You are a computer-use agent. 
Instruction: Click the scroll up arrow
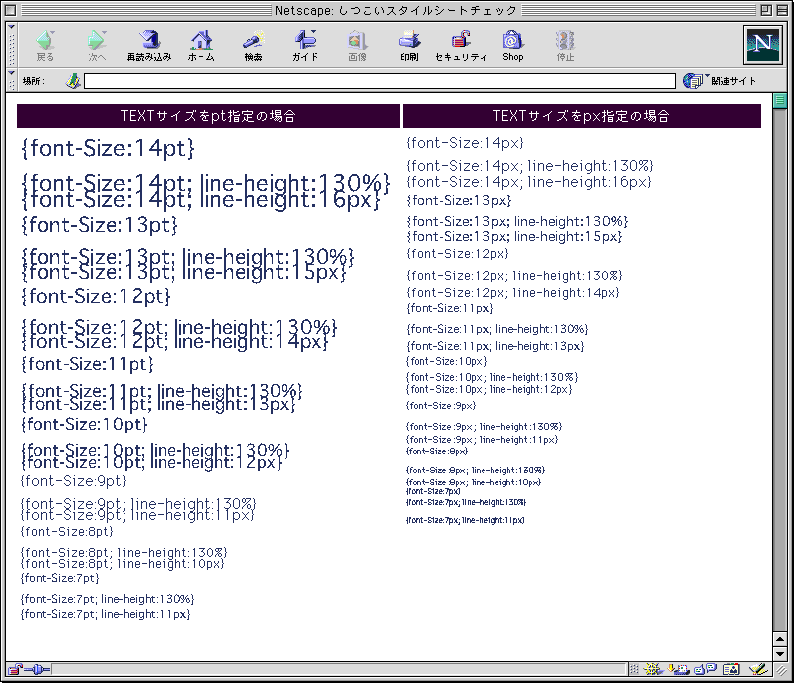(780, 639)
